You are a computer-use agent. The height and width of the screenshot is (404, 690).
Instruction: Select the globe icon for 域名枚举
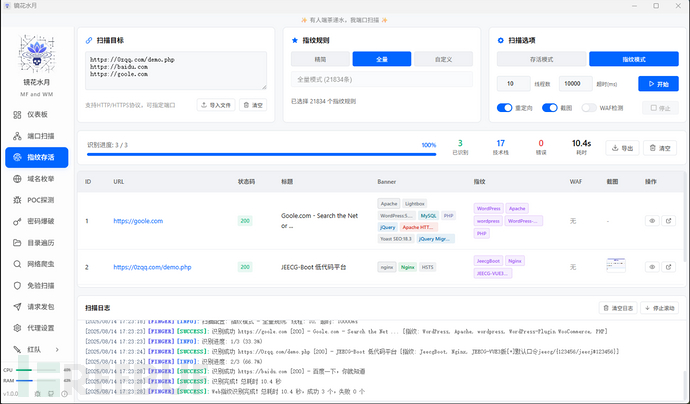(x=17, y=179)
